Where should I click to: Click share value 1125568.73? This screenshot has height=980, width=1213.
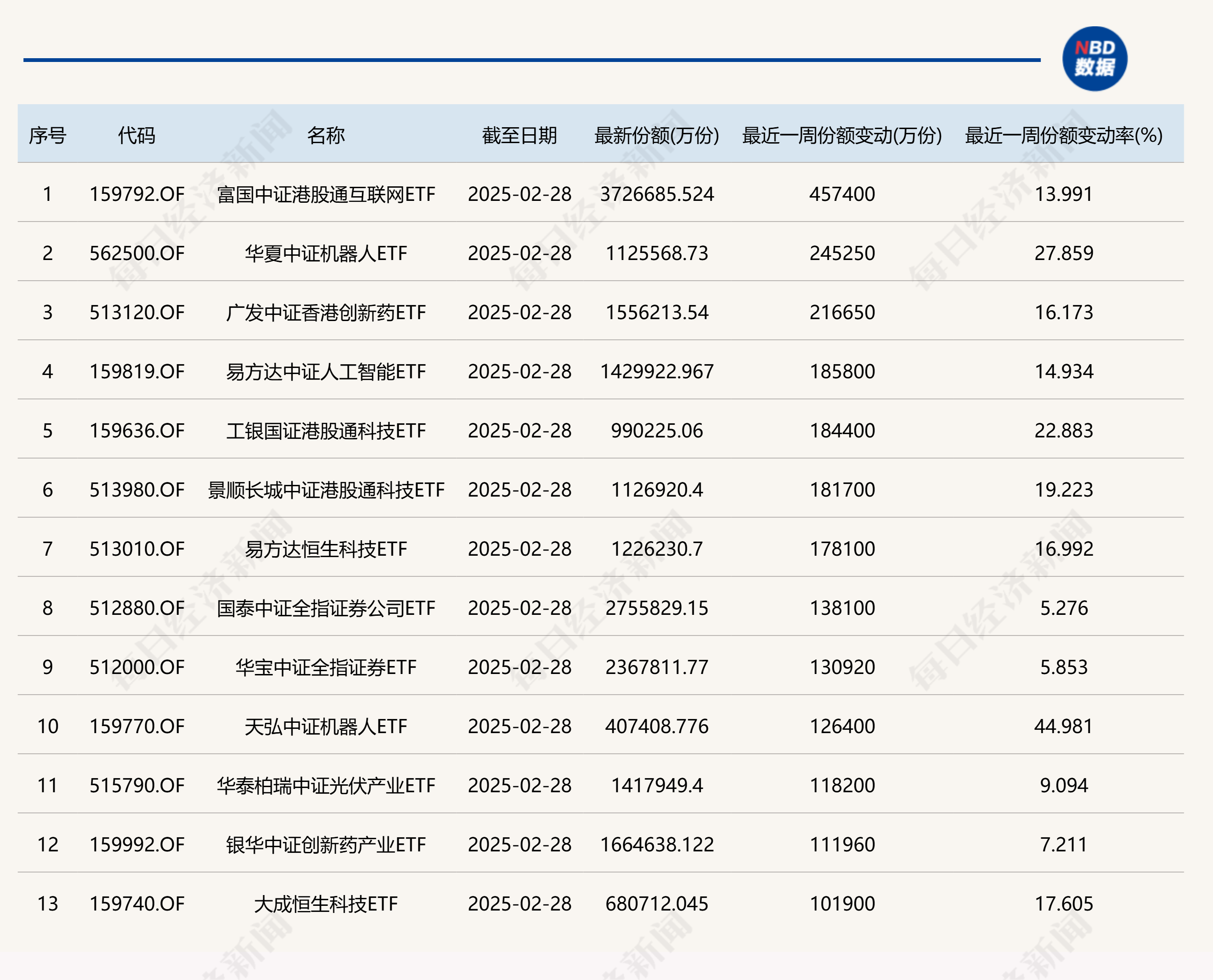[656, 253]
